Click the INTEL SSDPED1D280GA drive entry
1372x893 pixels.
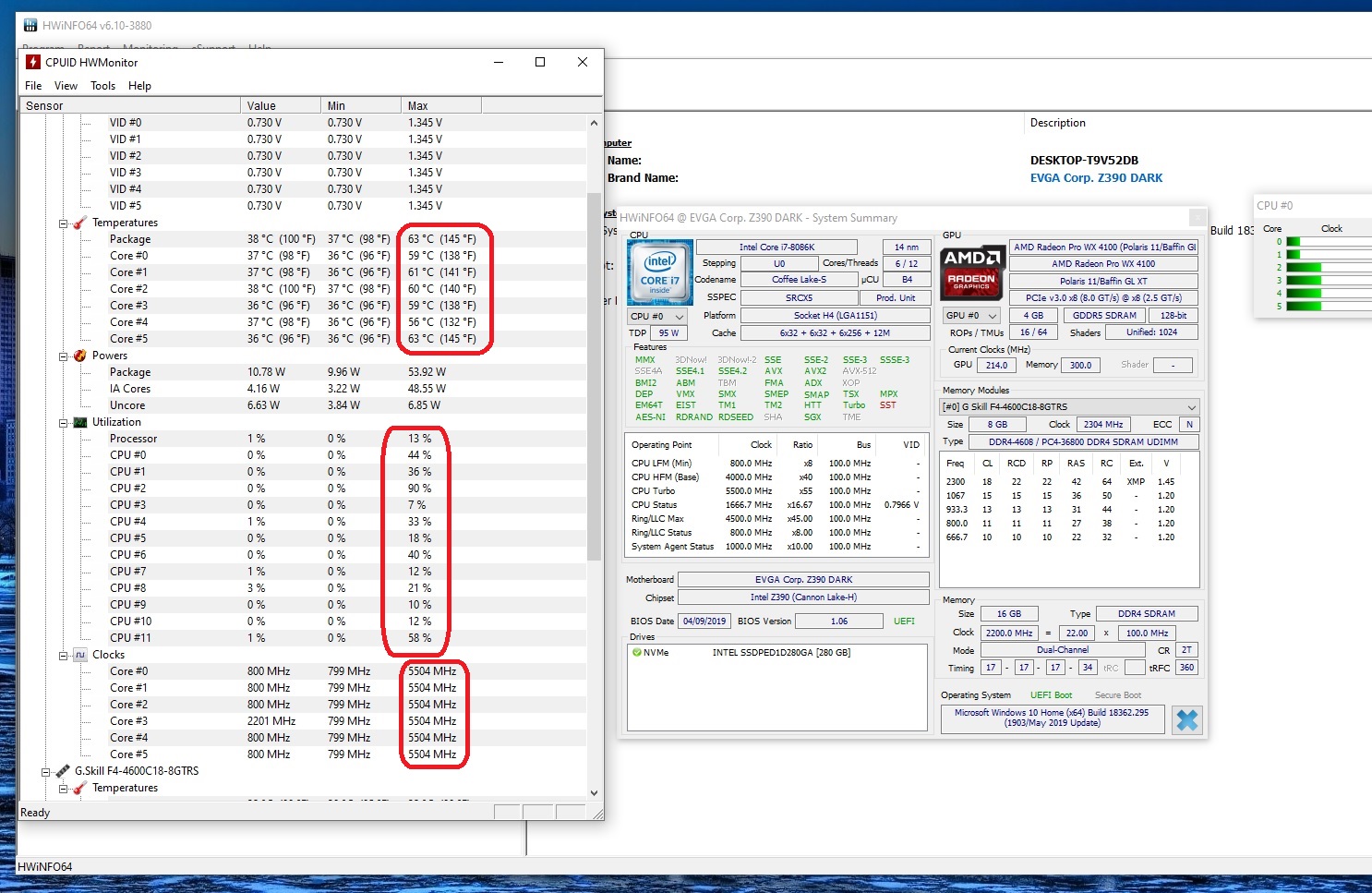point(781,653)
